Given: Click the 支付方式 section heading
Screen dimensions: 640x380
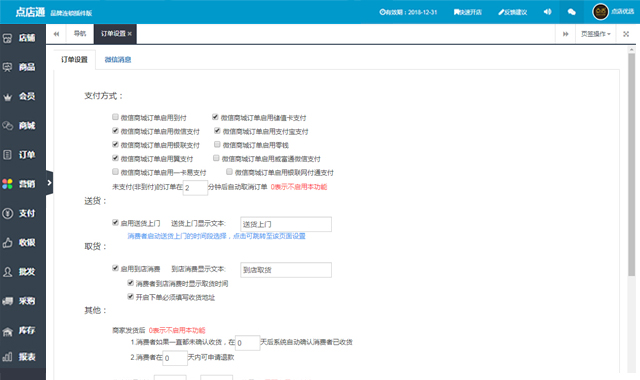Looking at the screenshot, I should [103, 96].
